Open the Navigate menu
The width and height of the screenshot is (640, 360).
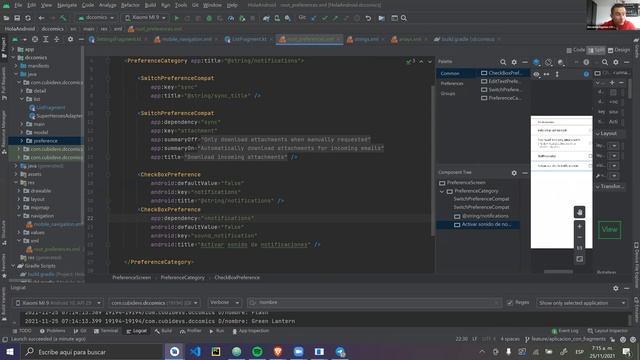coord(67,5)
